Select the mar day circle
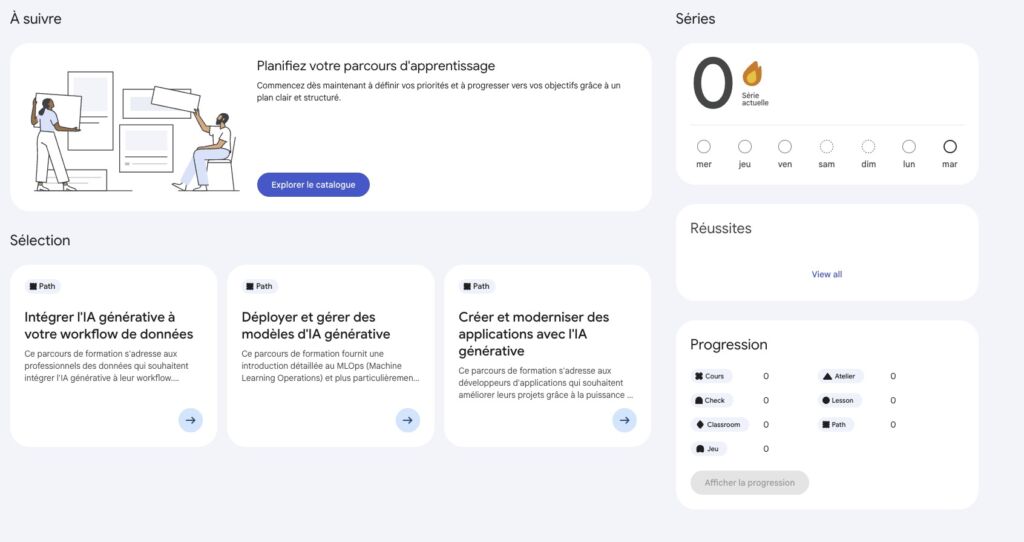The height and width of the screenshot is (542, 1024). point(950,147)
